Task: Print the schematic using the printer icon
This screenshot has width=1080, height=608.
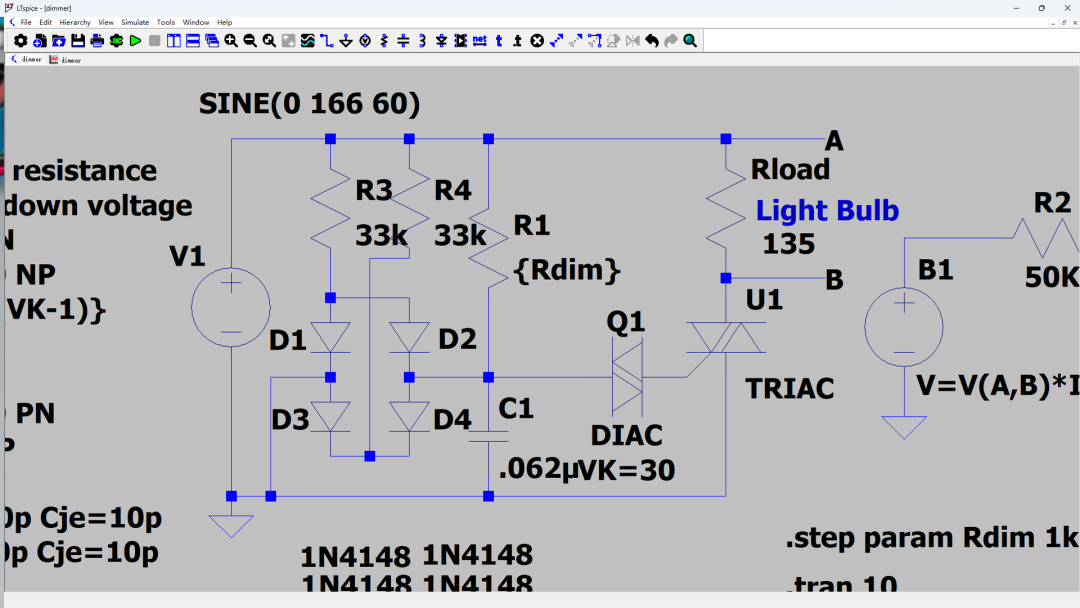Action: coord(97,41)
